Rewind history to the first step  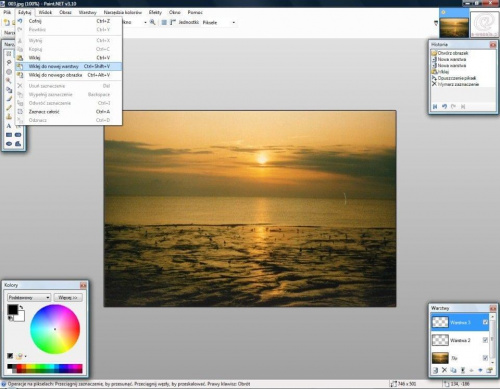pos(435,107)
